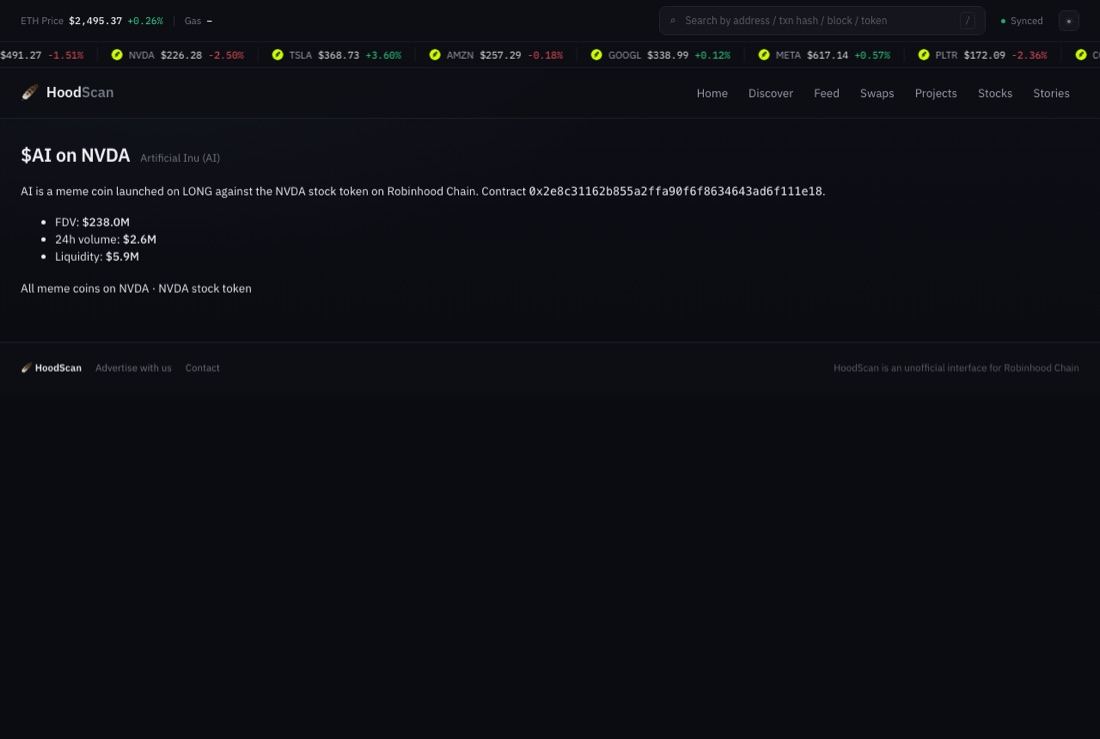The height and width of the screenshot is (739, 1100).
Task: Click the Liquidity $5.9M value
Action: 122,257
